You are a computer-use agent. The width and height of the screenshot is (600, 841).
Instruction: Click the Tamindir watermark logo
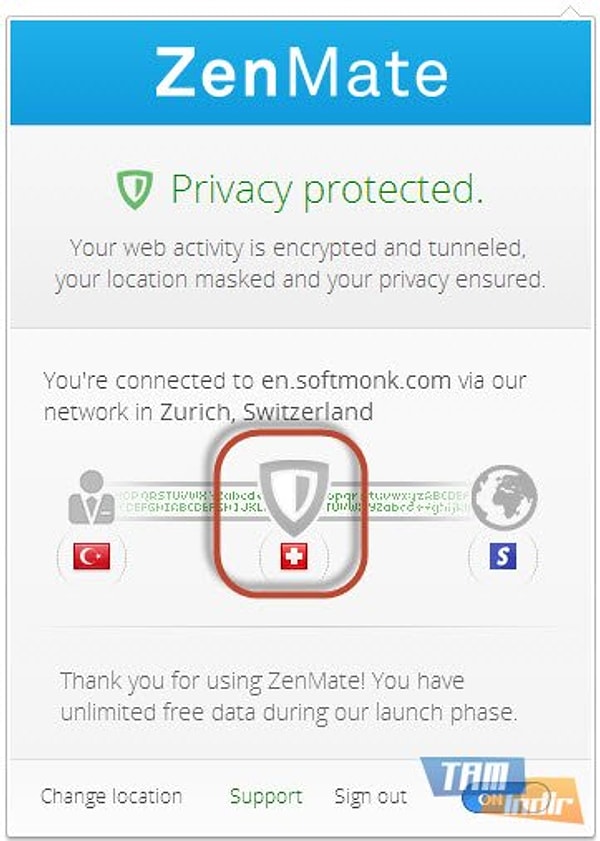[501, 789]
